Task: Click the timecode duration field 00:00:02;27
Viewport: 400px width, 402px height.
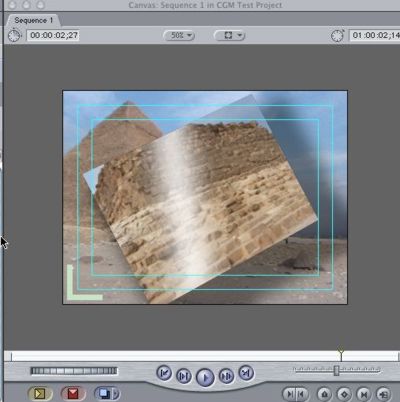Action: coord(53,35)
